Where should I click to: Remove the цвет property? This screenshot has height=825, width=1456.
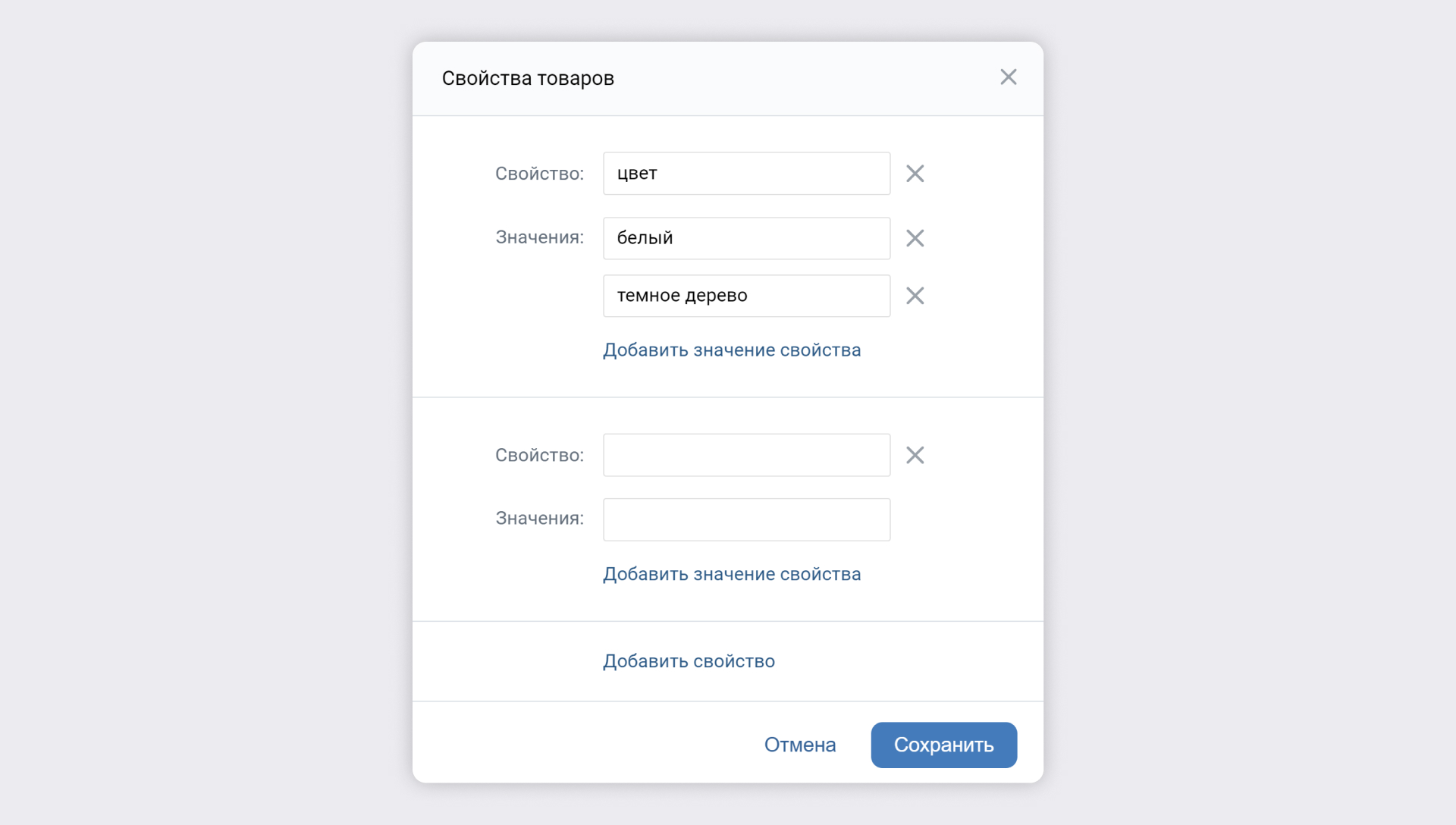pos(915,174)
